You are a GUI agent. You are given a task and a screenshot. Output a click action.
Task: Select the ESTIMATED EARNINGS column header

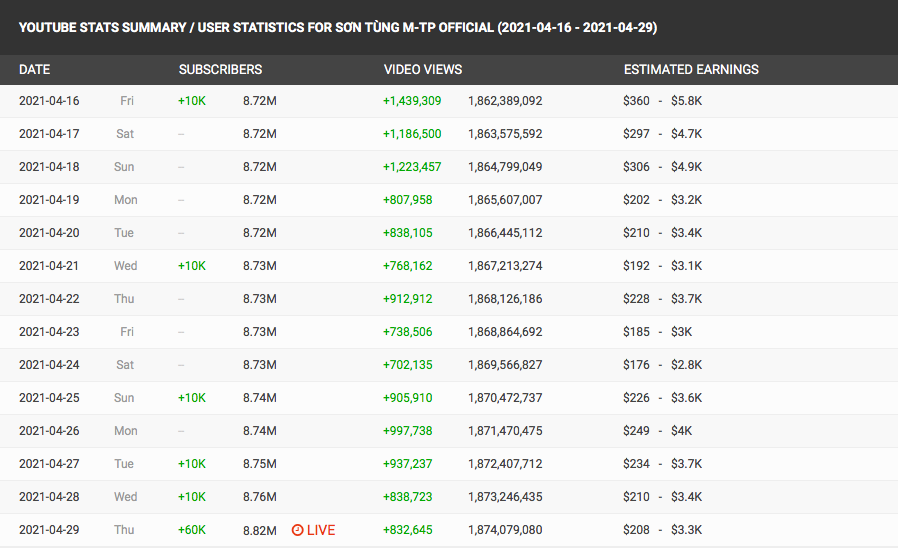pos(691,69)
